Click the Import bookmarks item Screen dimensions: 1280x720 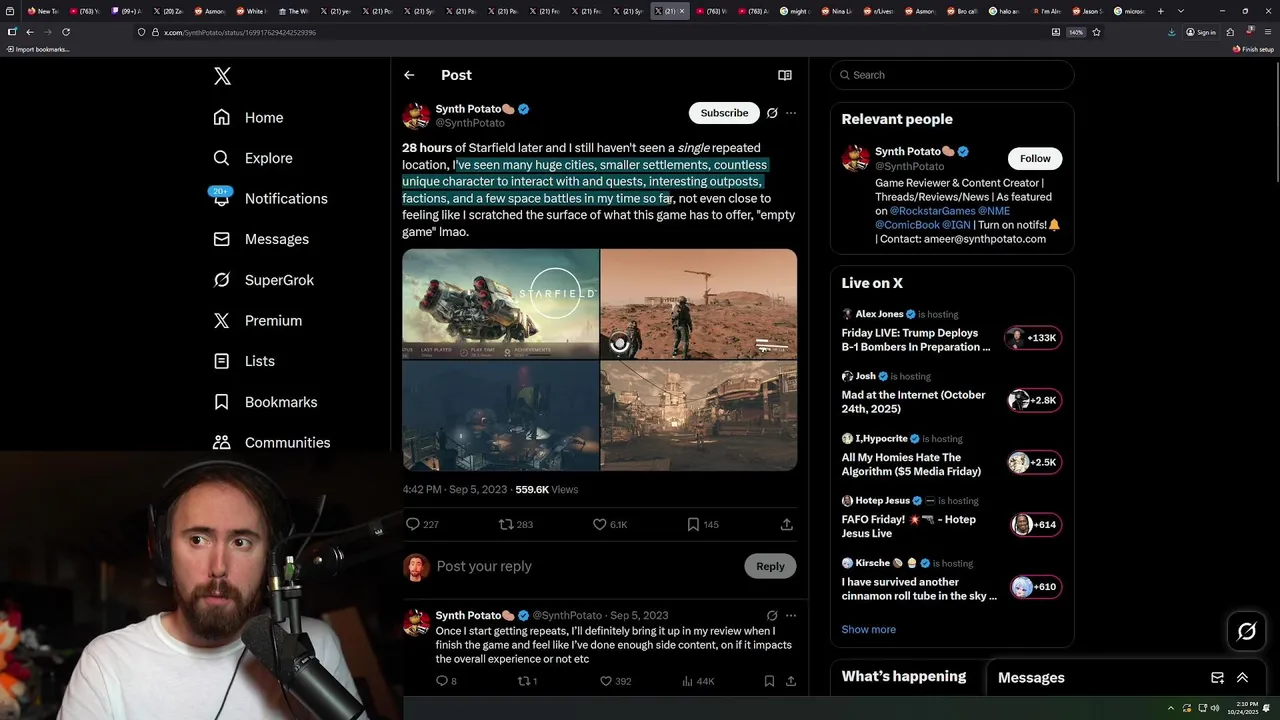coord(38,49)
